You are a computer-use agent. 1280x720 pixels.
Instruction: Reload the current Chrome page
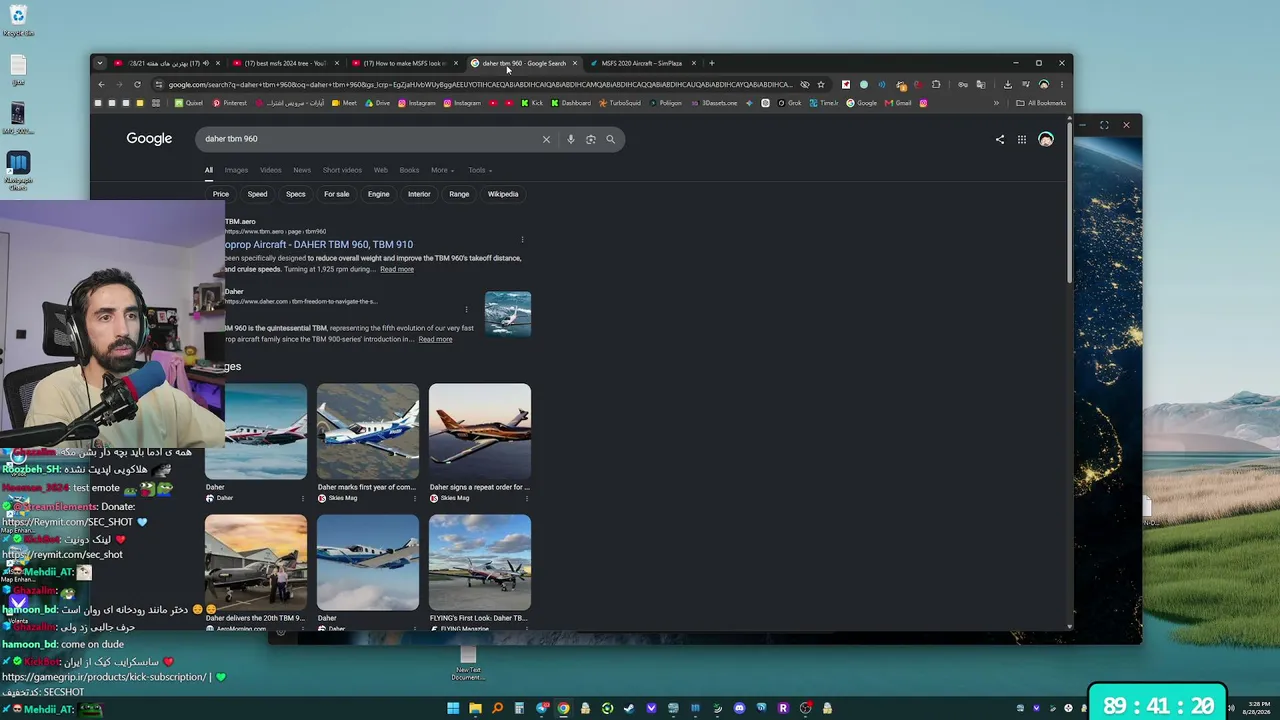coord(137,84)
